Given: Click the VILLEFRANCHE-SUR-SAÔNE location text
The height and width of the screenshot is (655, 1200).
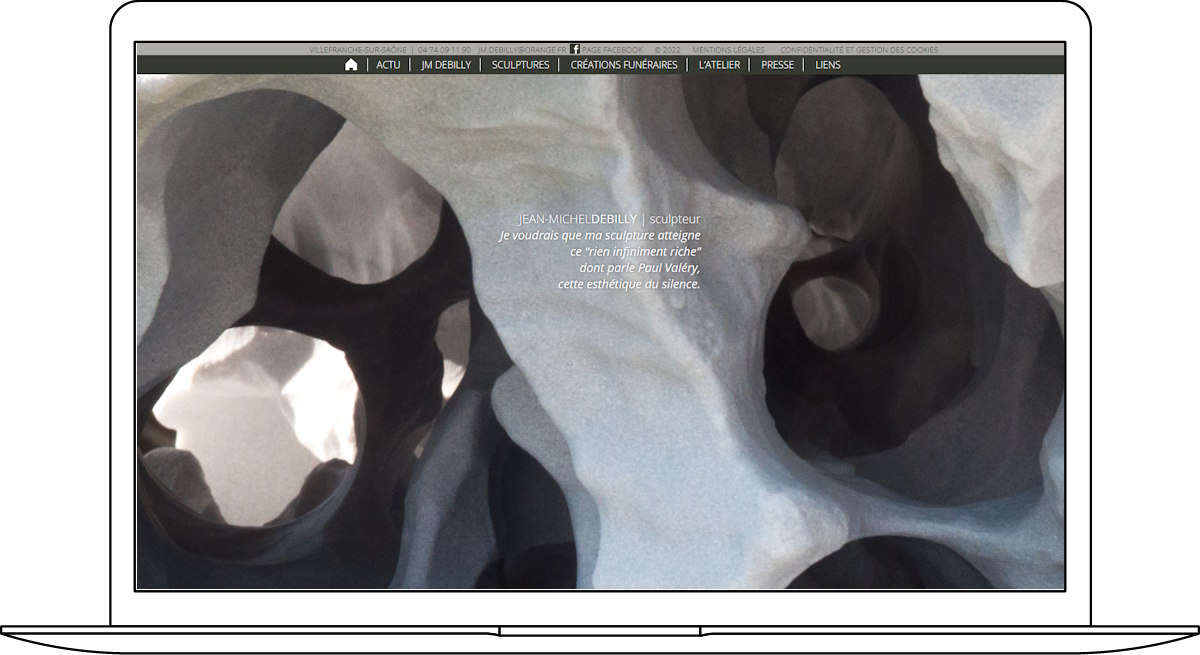Looking at the screenshot, I should pyautogui.click(x=357, y=50).
